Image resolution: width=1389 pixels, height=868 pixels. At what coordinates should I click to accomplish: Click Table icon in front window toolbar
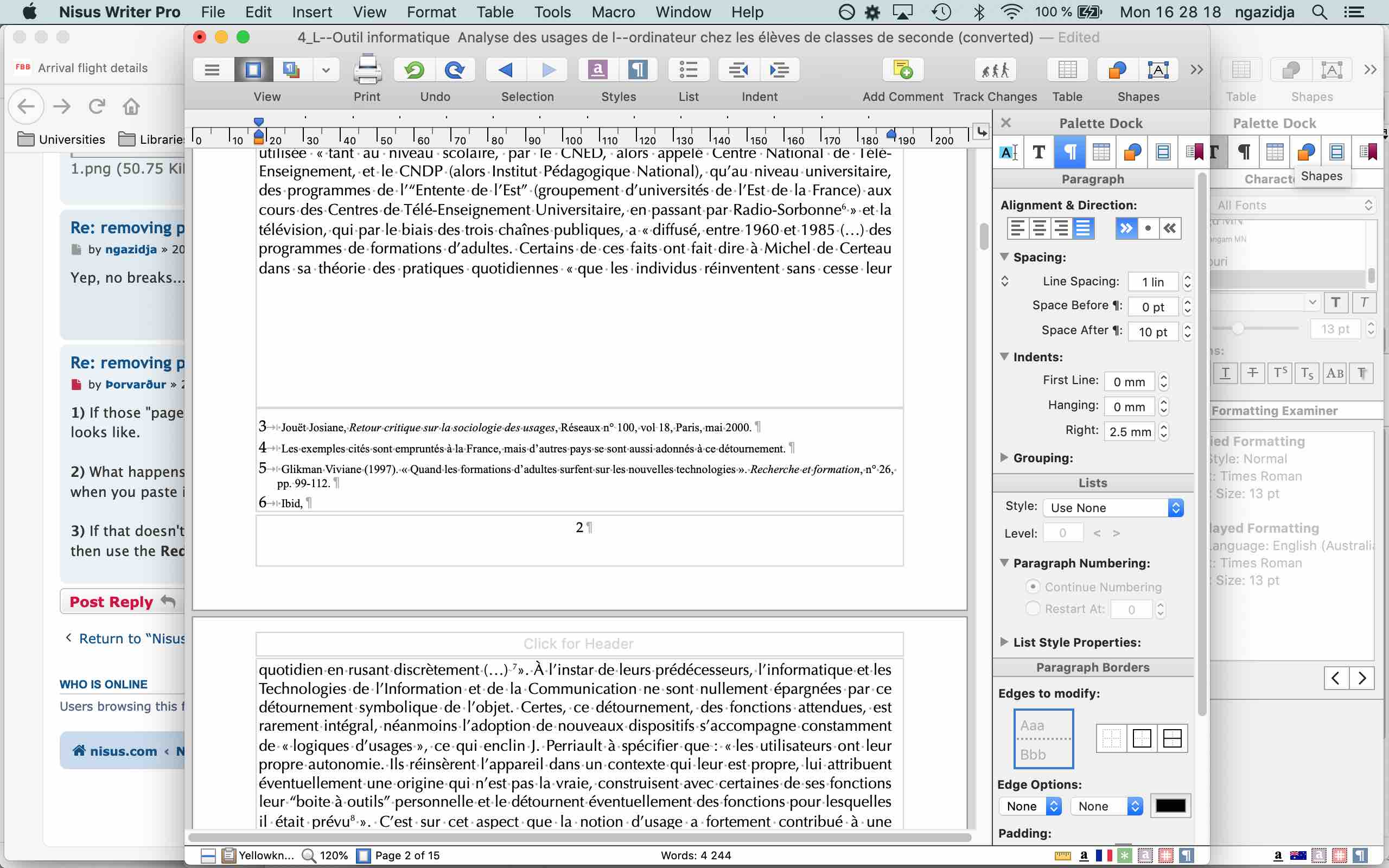1067,70
